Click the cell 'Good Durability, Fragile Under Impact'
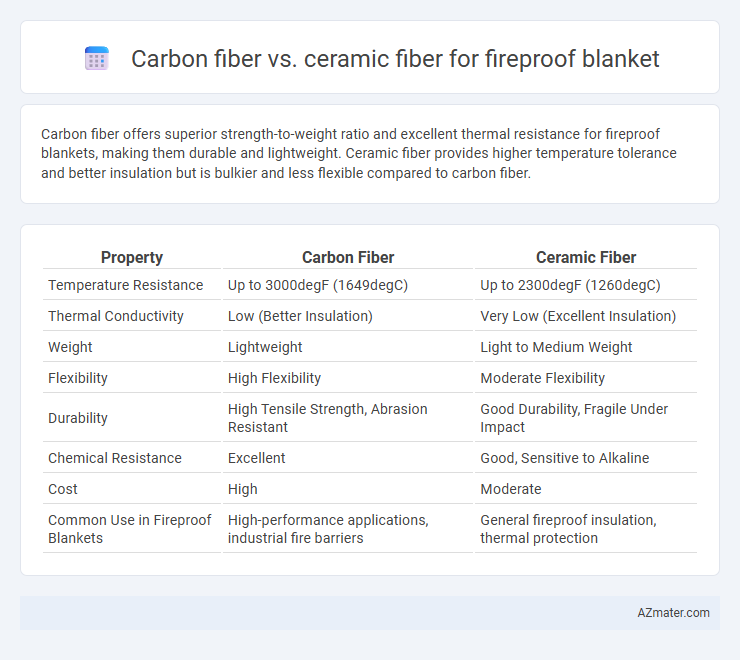 click(x=574, y=418)
